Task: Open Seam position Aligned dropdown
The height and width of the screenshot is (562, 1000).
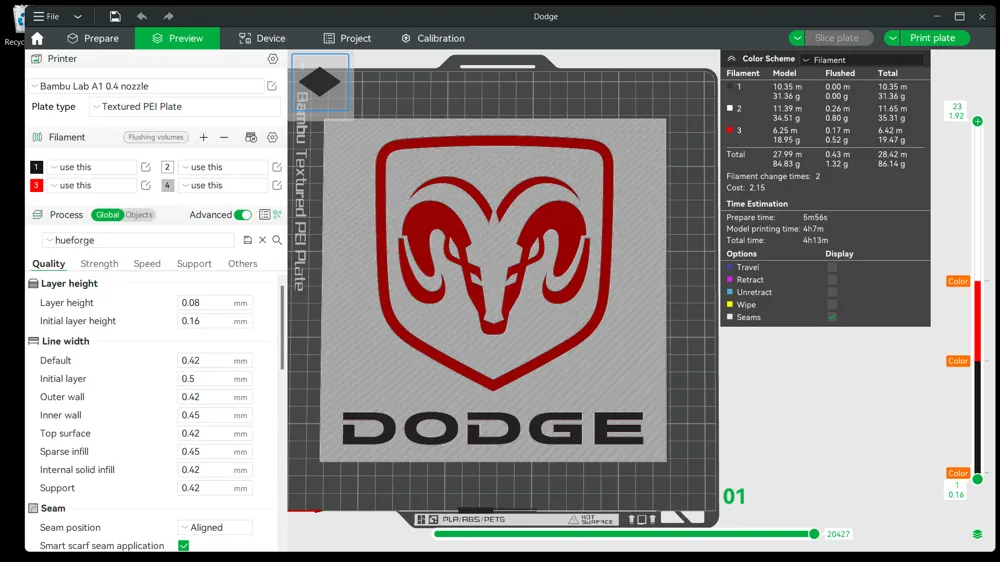Action: tap(215, 528)
